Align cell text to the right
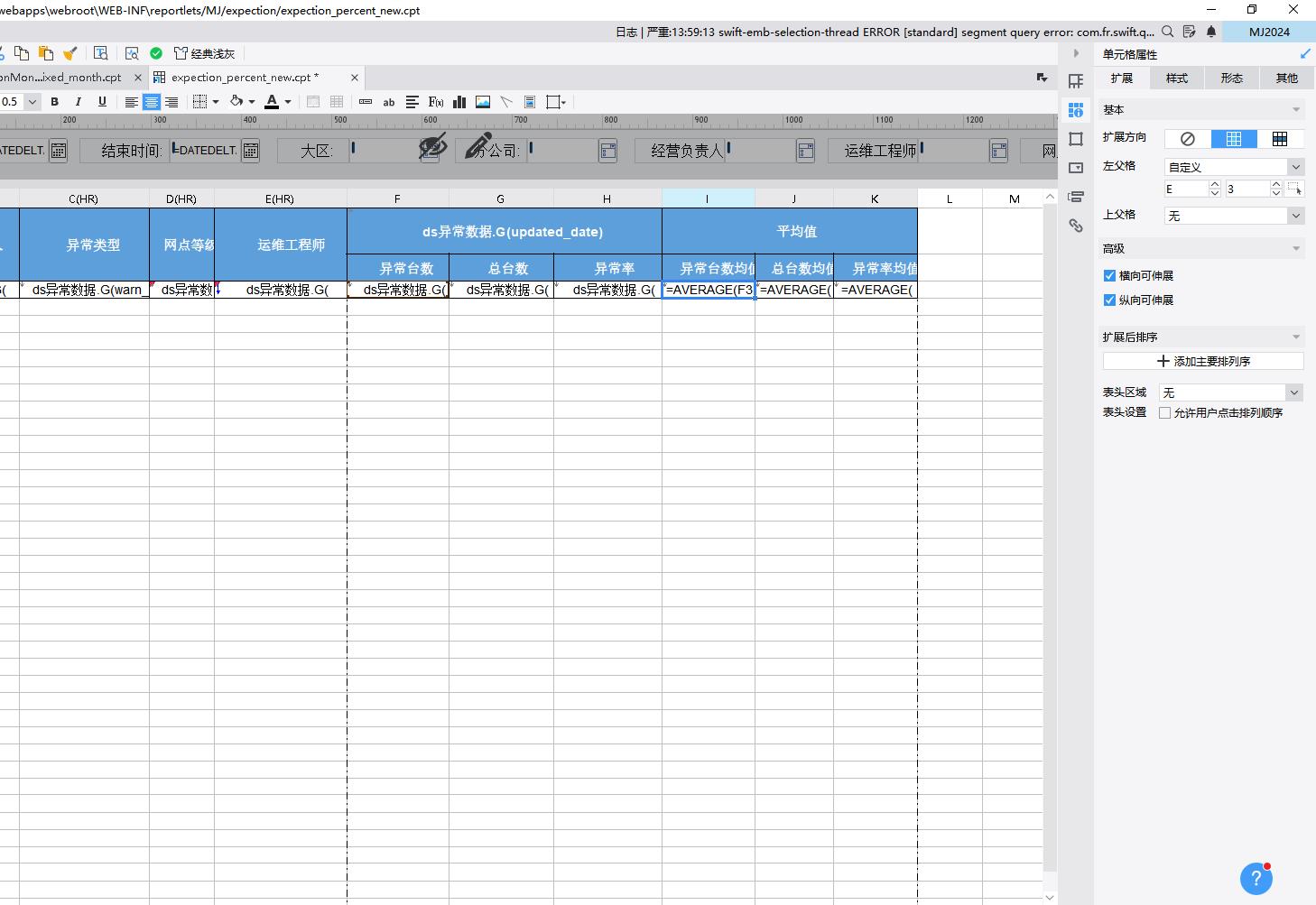 (171, 102)
